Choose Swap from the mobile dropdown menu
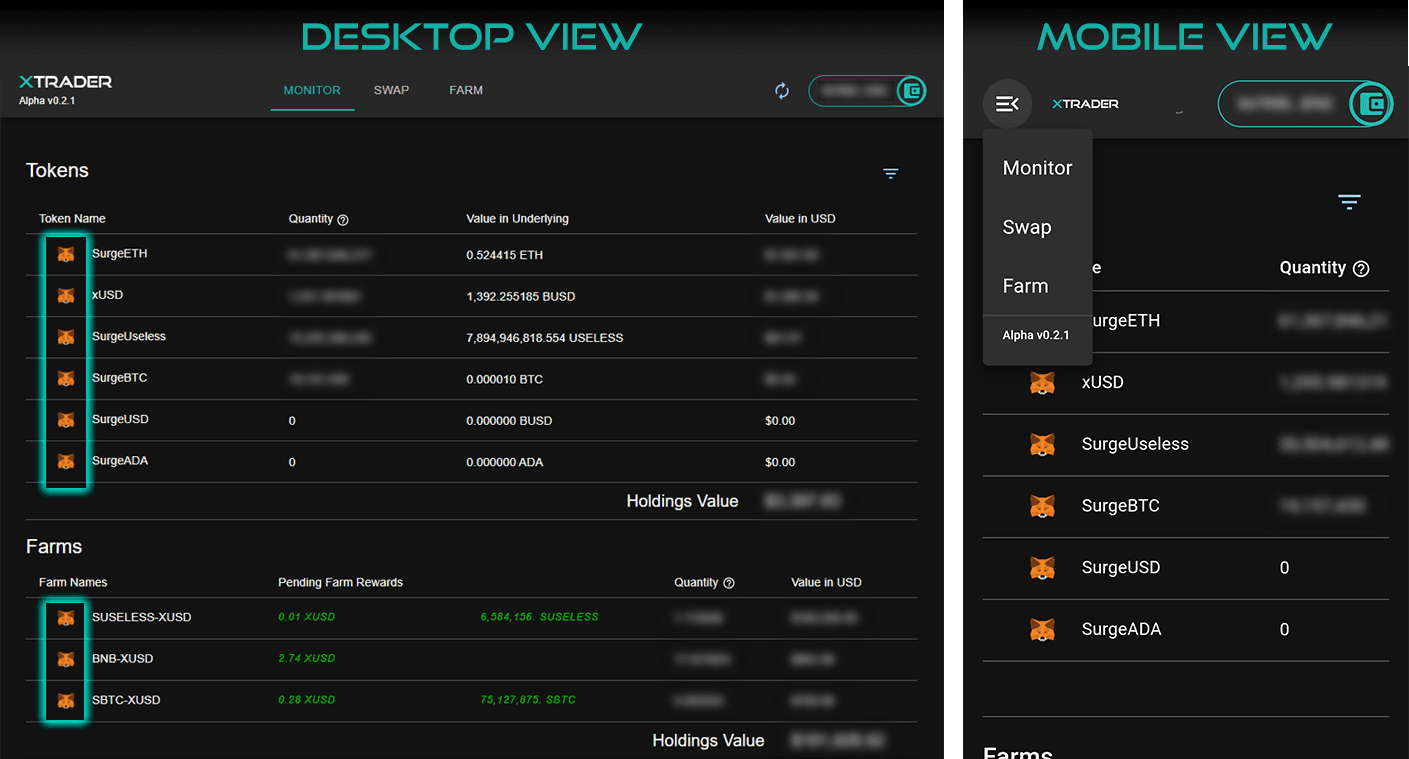Viewport: 1409px width, 759px height. click(1027, 227)
